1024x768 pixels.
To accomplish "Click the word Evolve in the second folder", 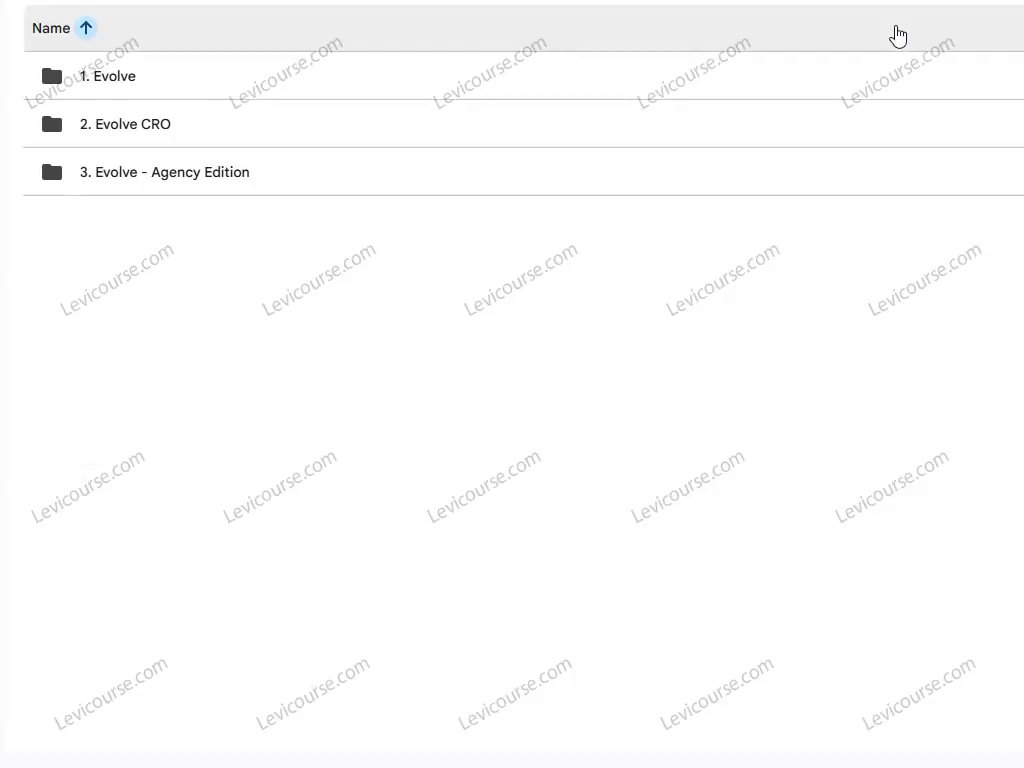I will [116, 124].
